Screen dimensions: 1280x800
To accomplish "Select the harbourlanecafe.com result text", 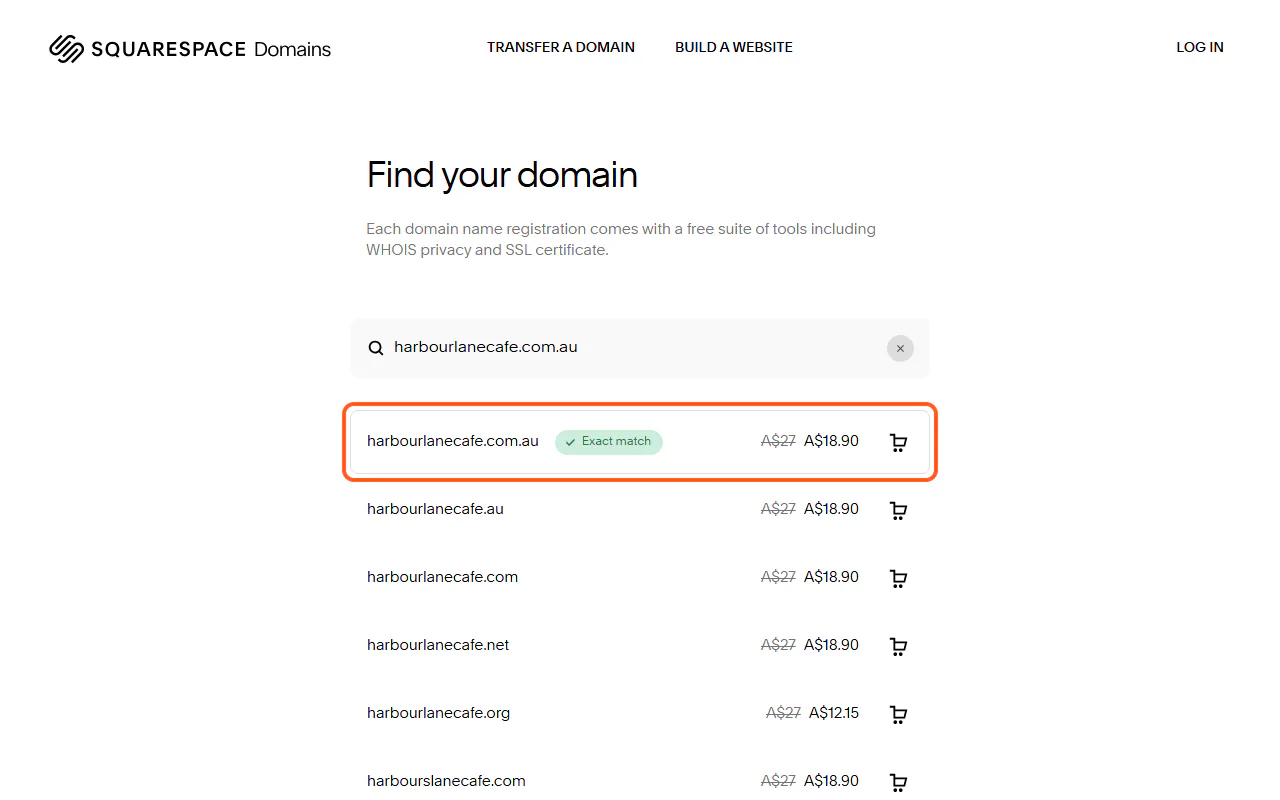I will tap(442, 577).
